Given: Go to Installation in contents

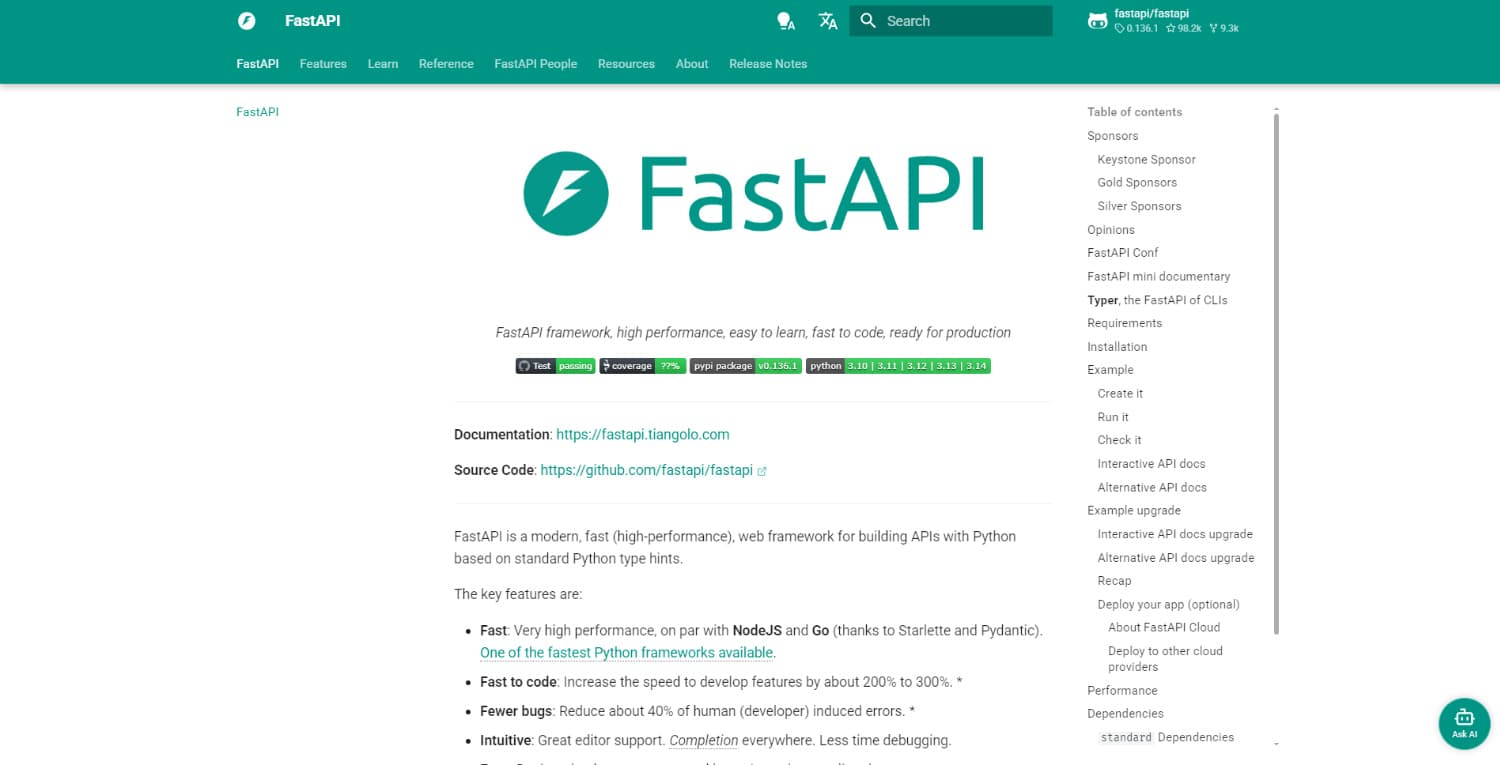Looking at the screenshot, I should (1117, 347).
